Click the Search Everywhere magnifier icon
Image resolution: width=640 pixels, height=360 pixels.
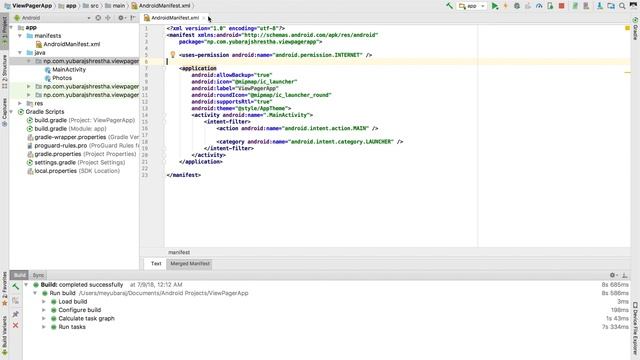622,6
